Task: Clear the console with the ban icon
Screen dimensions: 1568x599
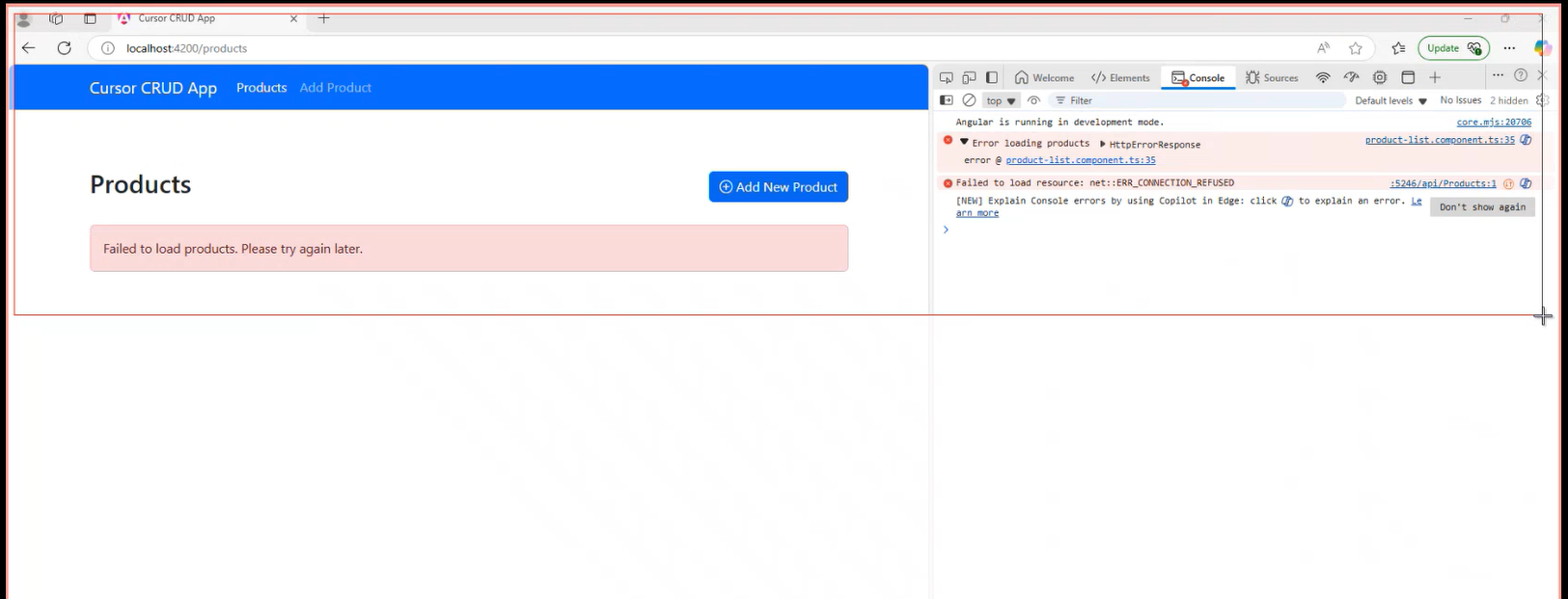Action: 969,100
